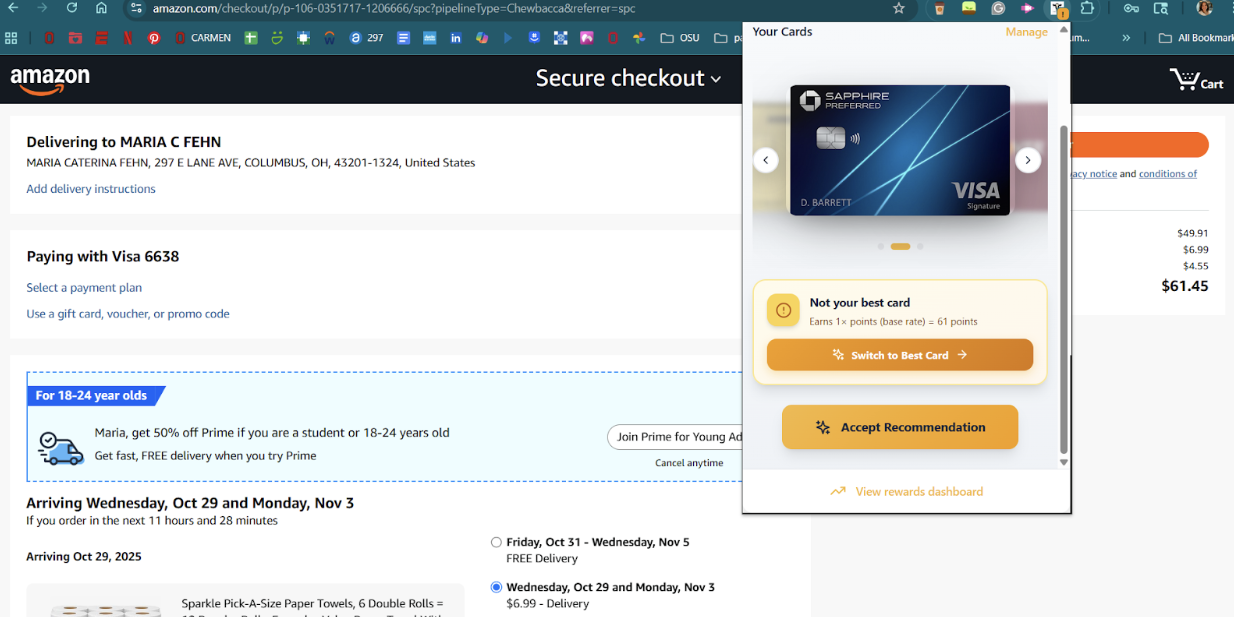1234x620 pixels.
Task: Open the bookmark labeled 297
Action: 366,38
